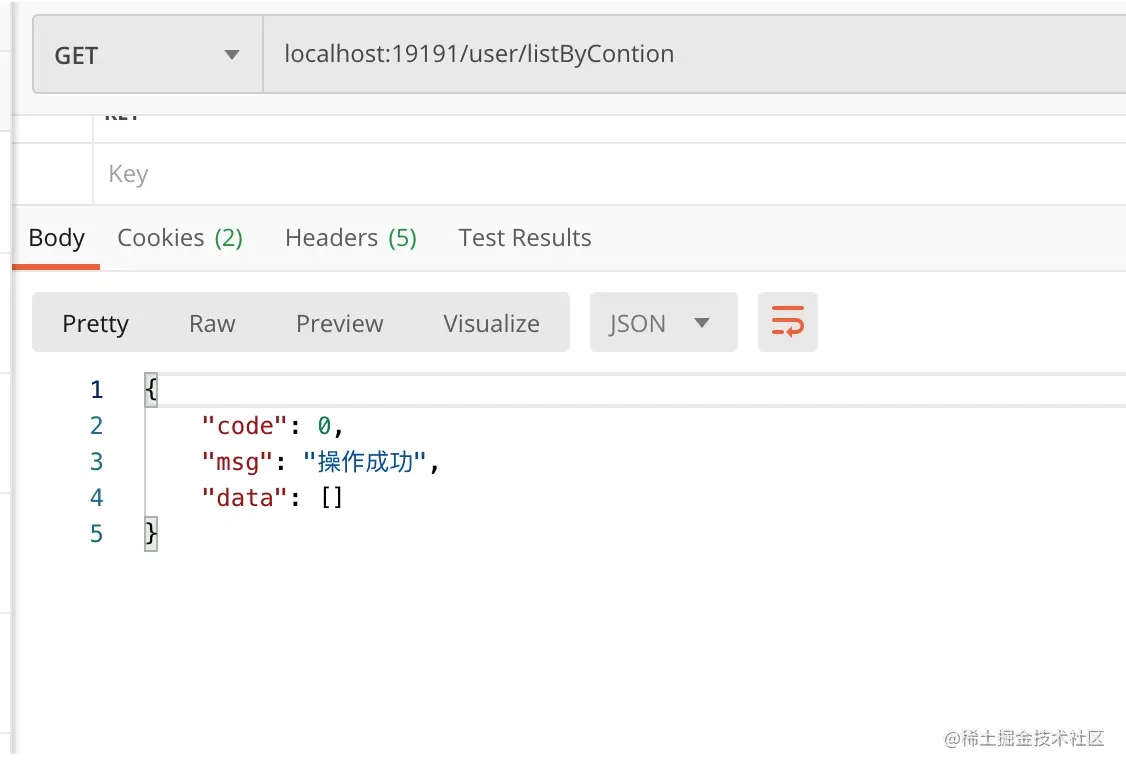Select the Visualize view mode
The width and height of the screenshot is (1126, 770).
pos(491,323)
